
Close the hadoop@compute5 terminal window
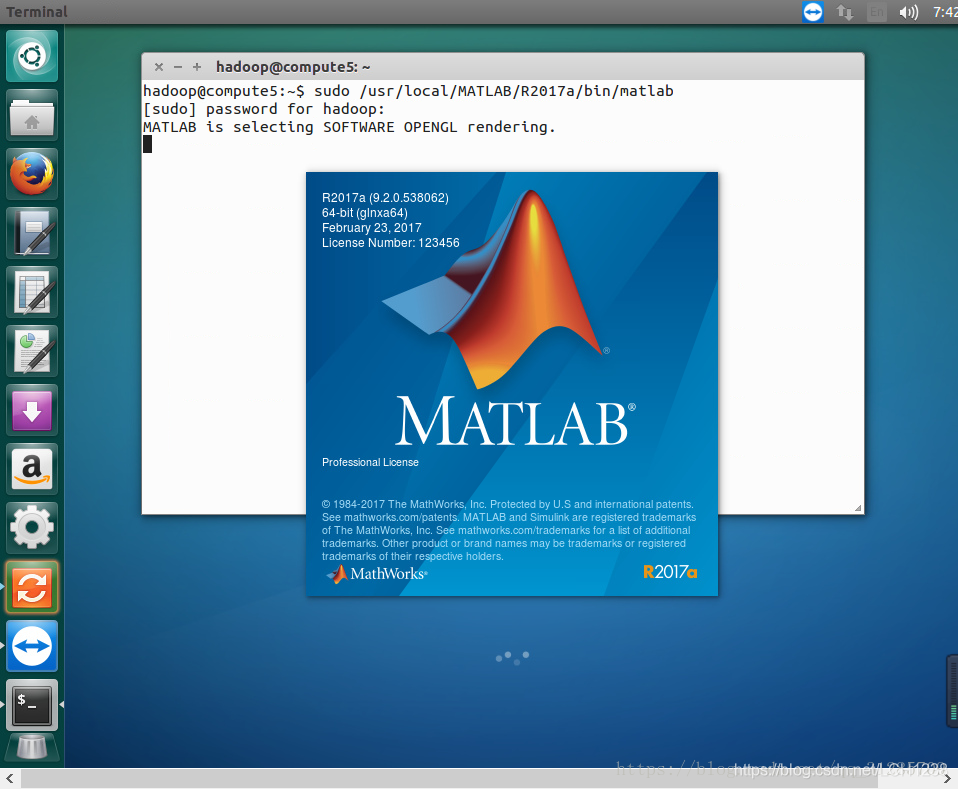[x=159, y=67]
